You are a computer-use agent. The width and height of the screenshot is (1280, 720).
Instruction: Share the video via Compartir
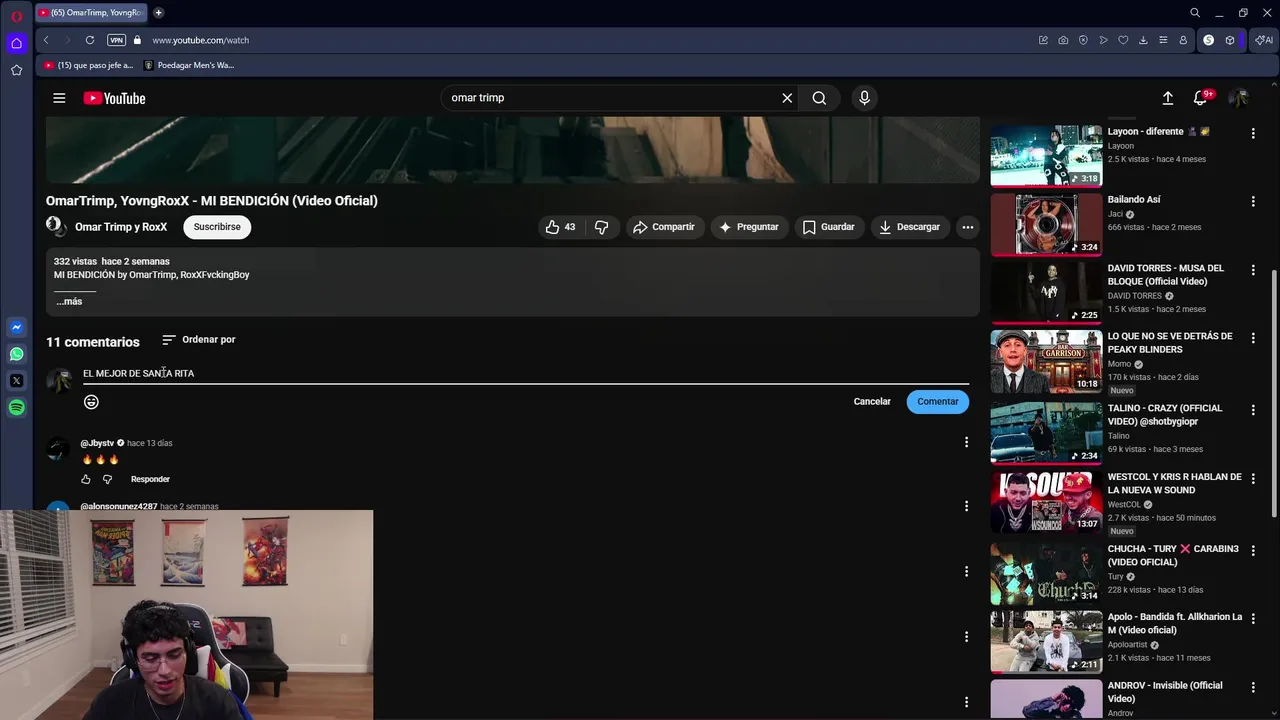(x=663, y=227)
